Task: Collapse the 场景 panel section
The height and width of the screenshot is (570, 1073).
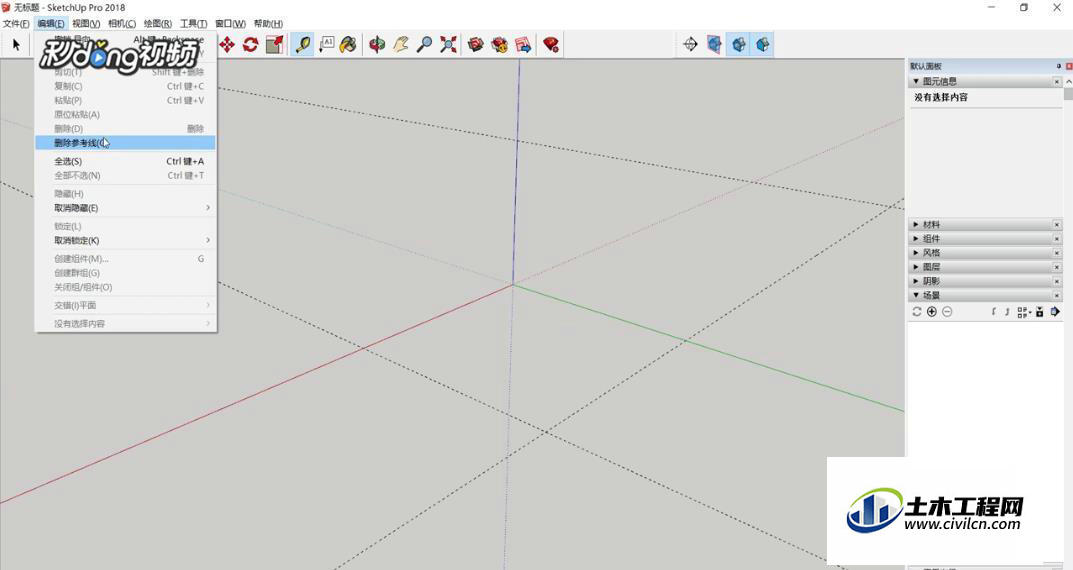Action: tap(916, 296)
